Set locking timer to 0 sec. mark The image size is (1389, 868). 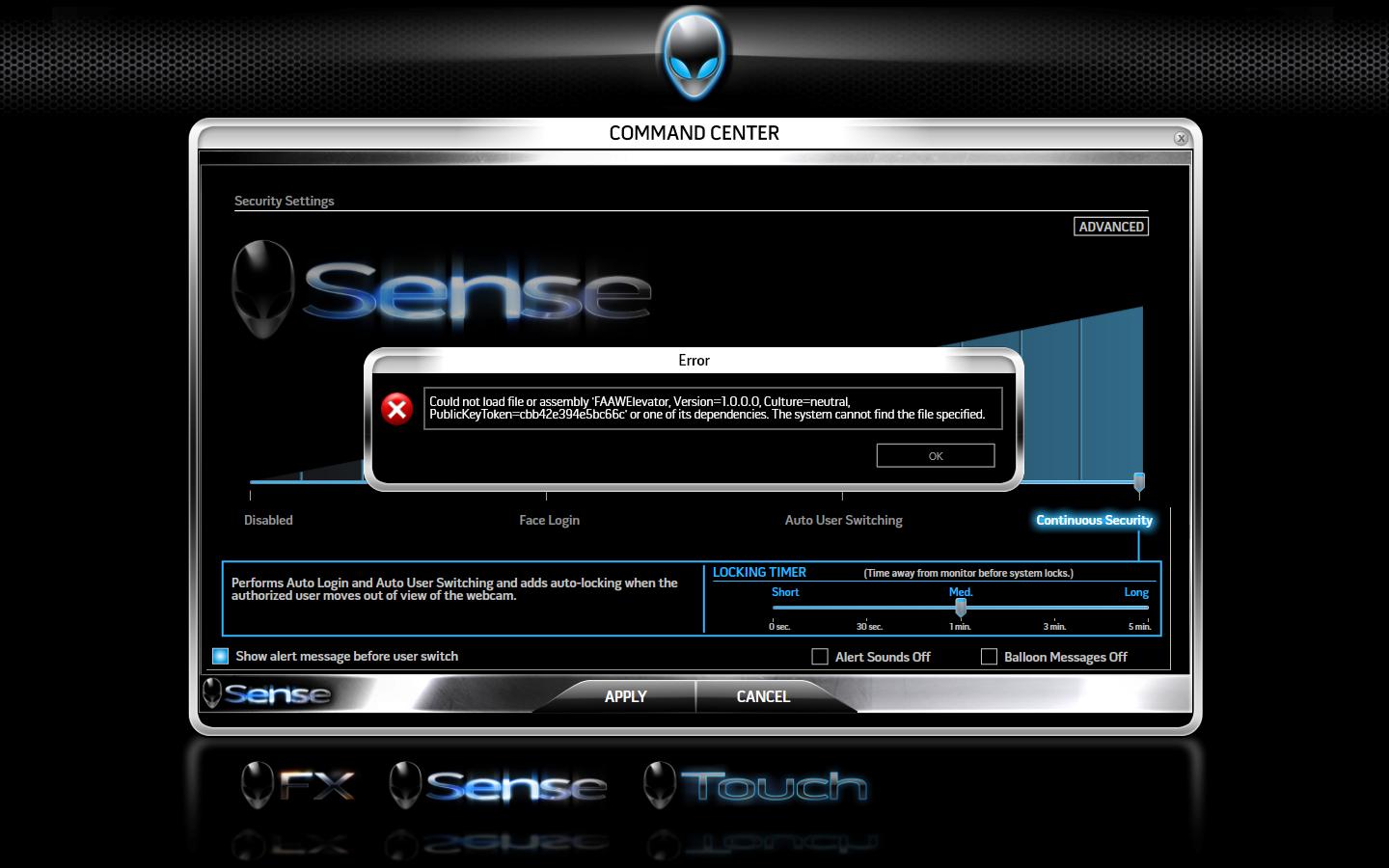coord(779,626)
